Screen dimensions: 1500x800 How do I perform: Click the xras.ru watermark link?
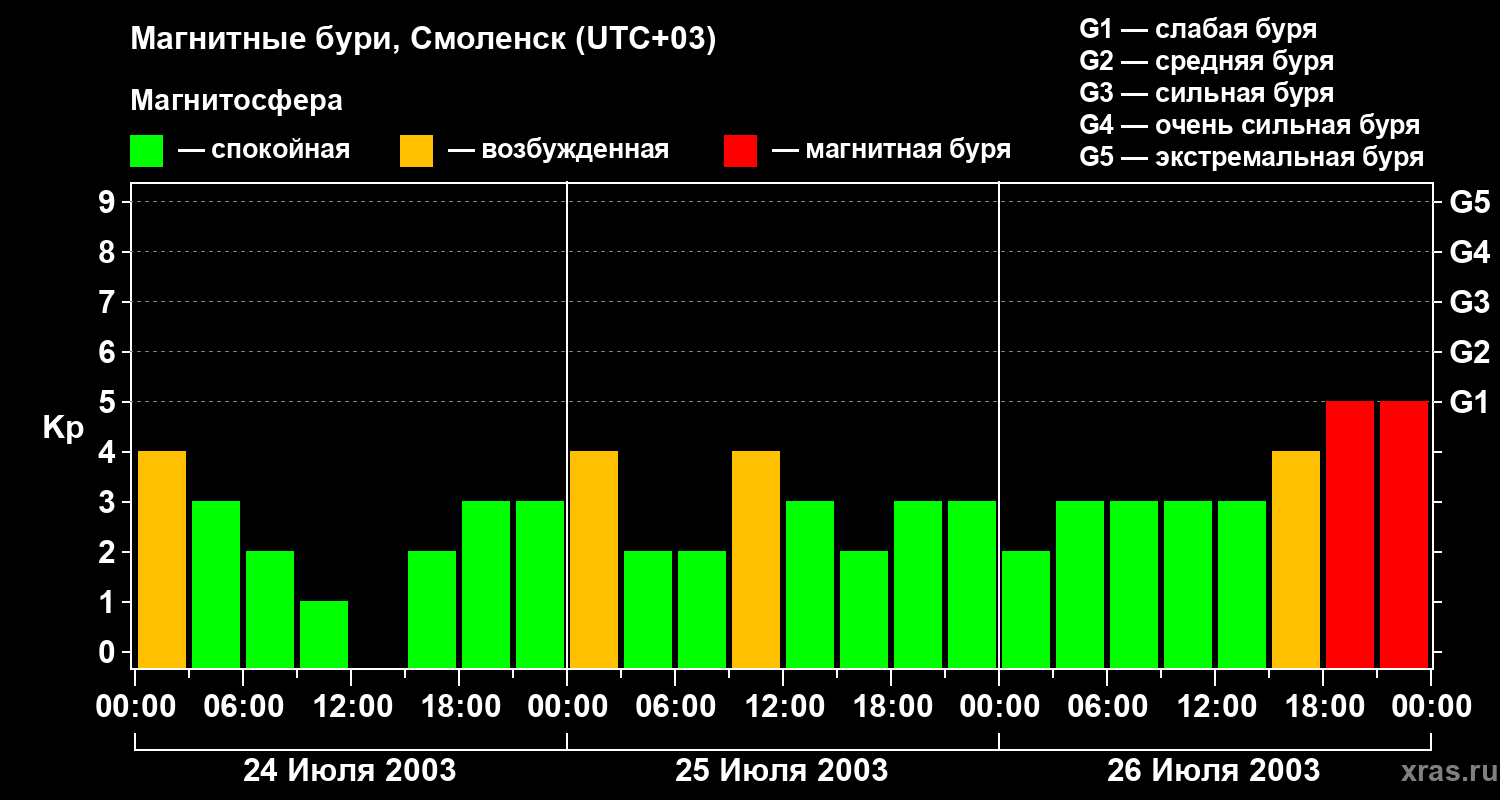click(1444, 771)
